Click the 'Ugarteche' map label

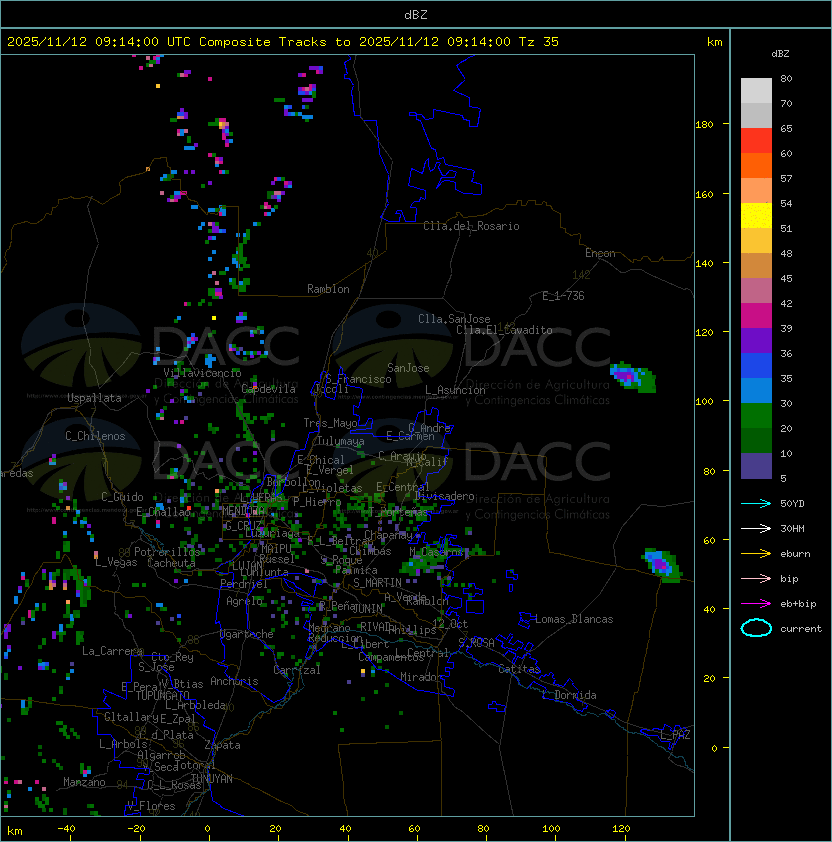[x=247, y=634]
